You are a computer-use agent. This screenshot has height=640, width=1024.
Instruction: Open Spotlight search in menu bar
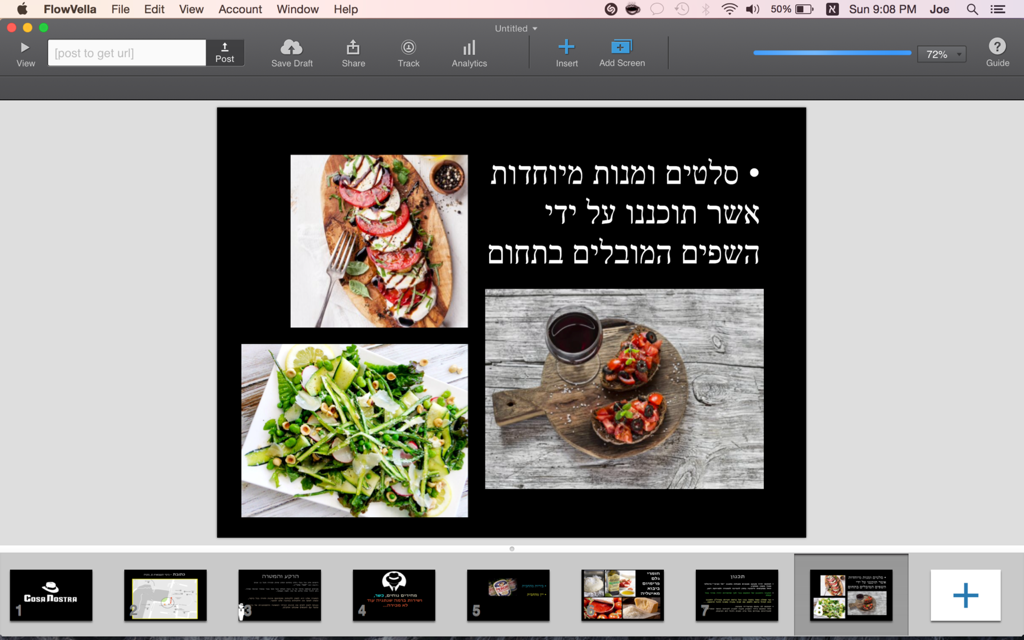pyautogui.click(x=972, y=9)
